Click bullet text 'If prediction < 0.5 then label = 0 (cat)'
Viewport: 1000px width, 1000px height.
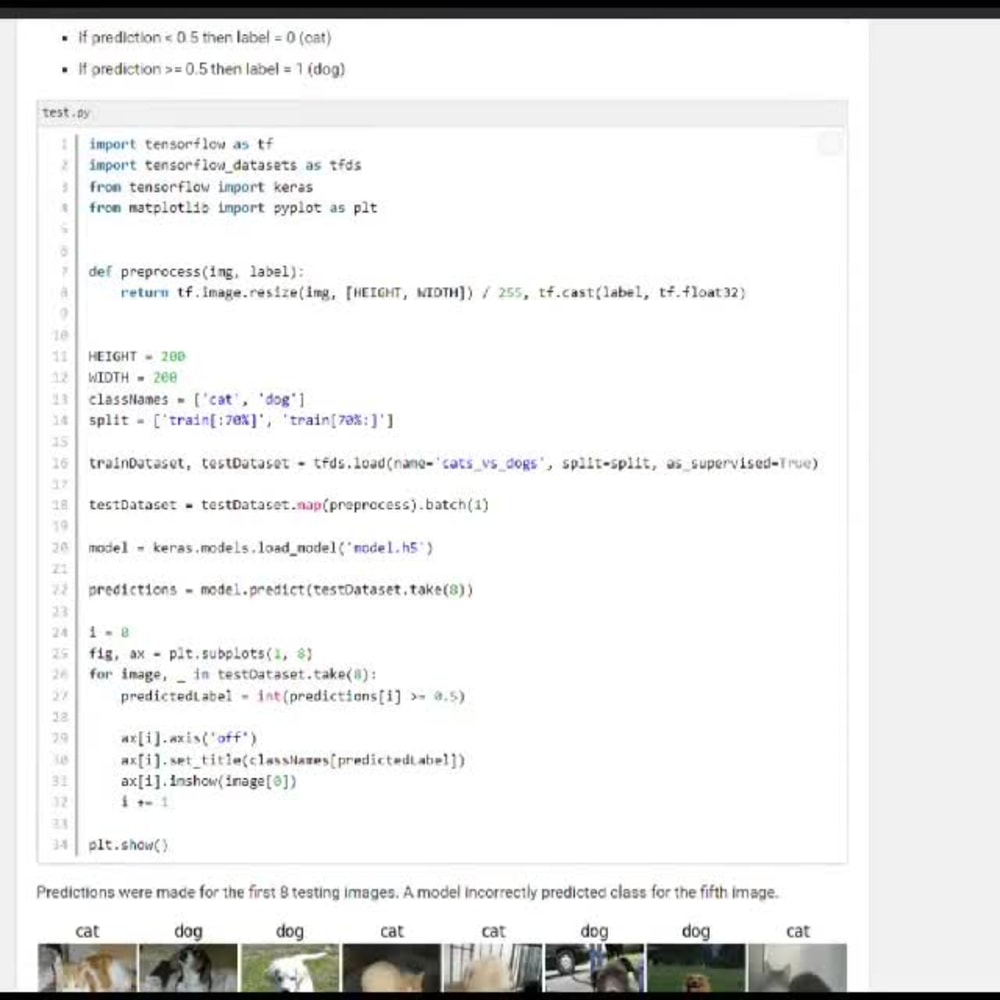coord(205,38)
